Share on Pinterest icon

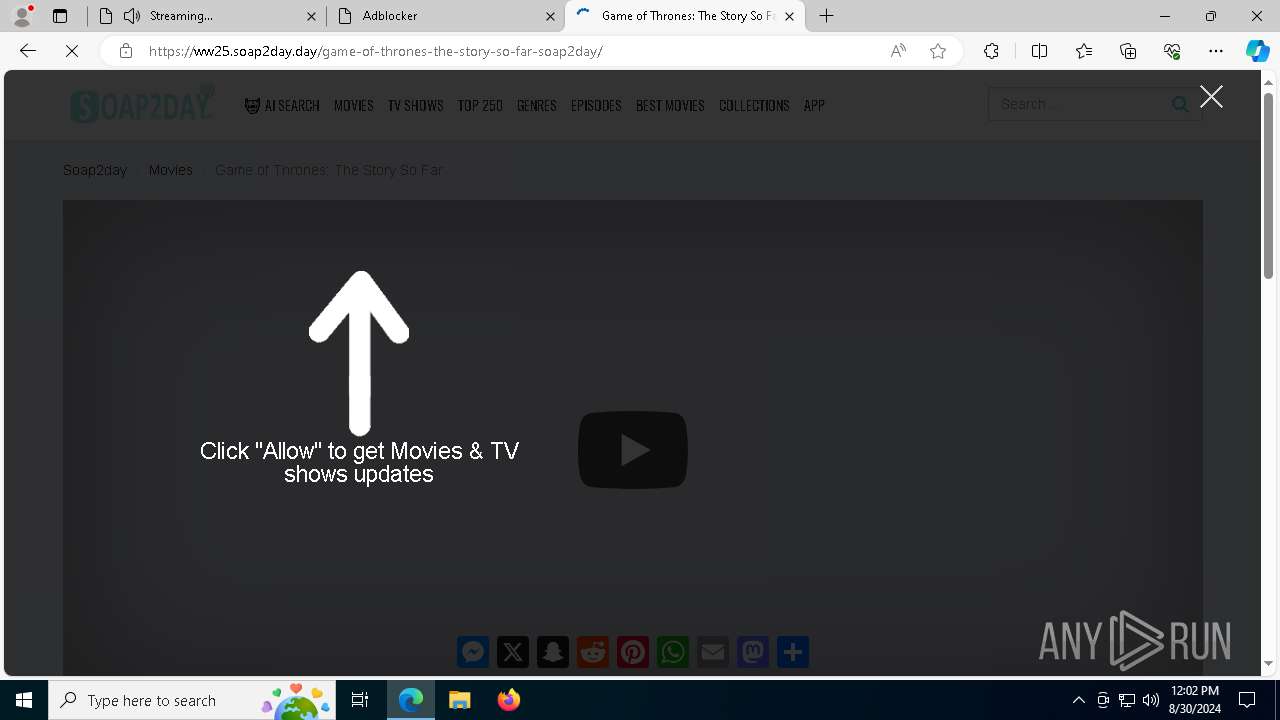(x=633, y=652)
